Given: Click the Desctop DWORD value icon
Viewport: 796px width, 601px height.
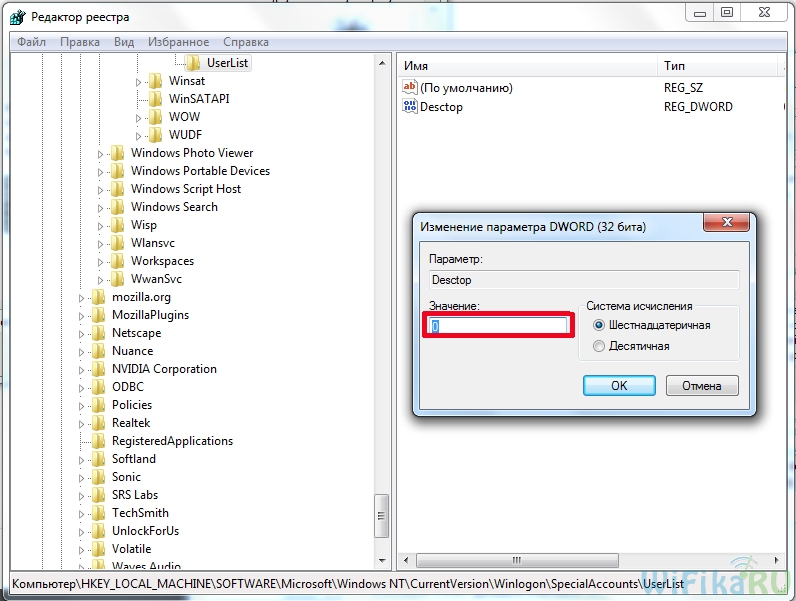Looking at the screenshot, I should click(409, 107).
